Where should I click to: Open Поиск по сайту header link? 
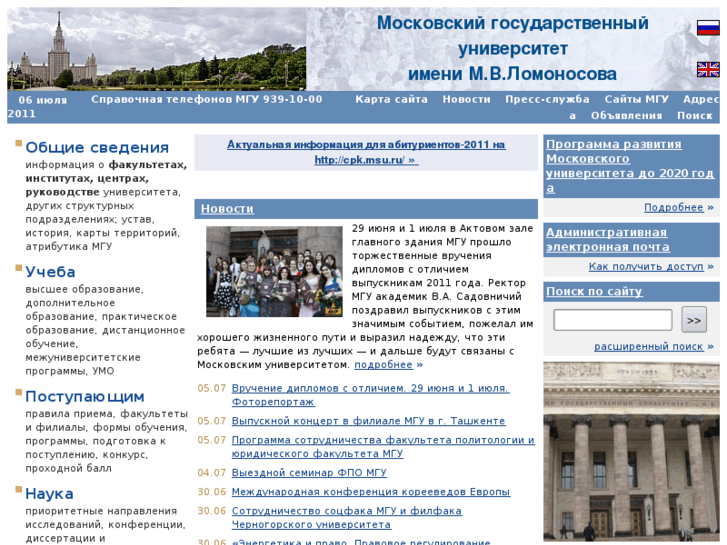[594, 291]
